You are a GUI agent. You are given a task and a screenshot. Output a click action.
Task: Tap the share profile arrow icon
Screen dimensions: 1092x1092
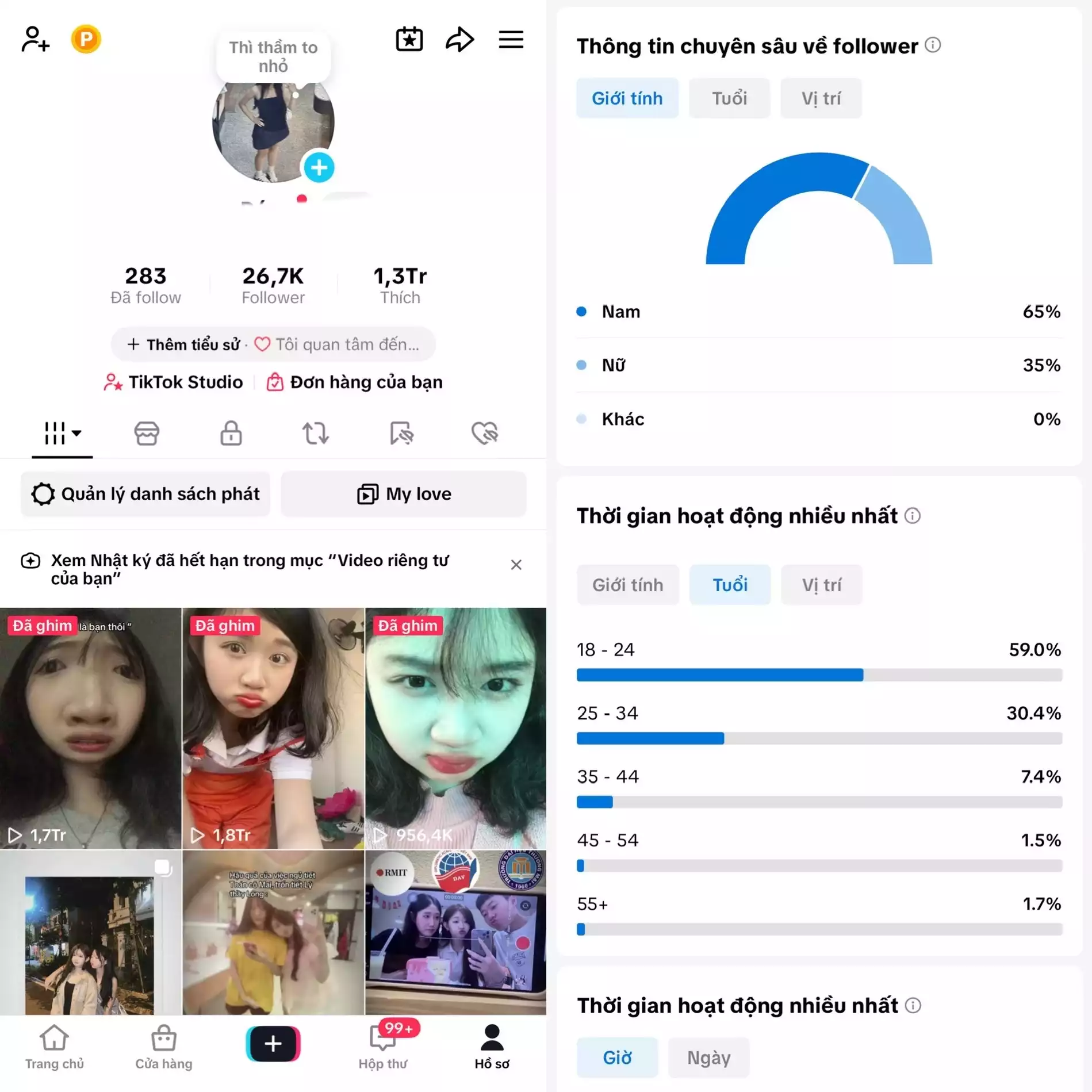tap(459, 39)
